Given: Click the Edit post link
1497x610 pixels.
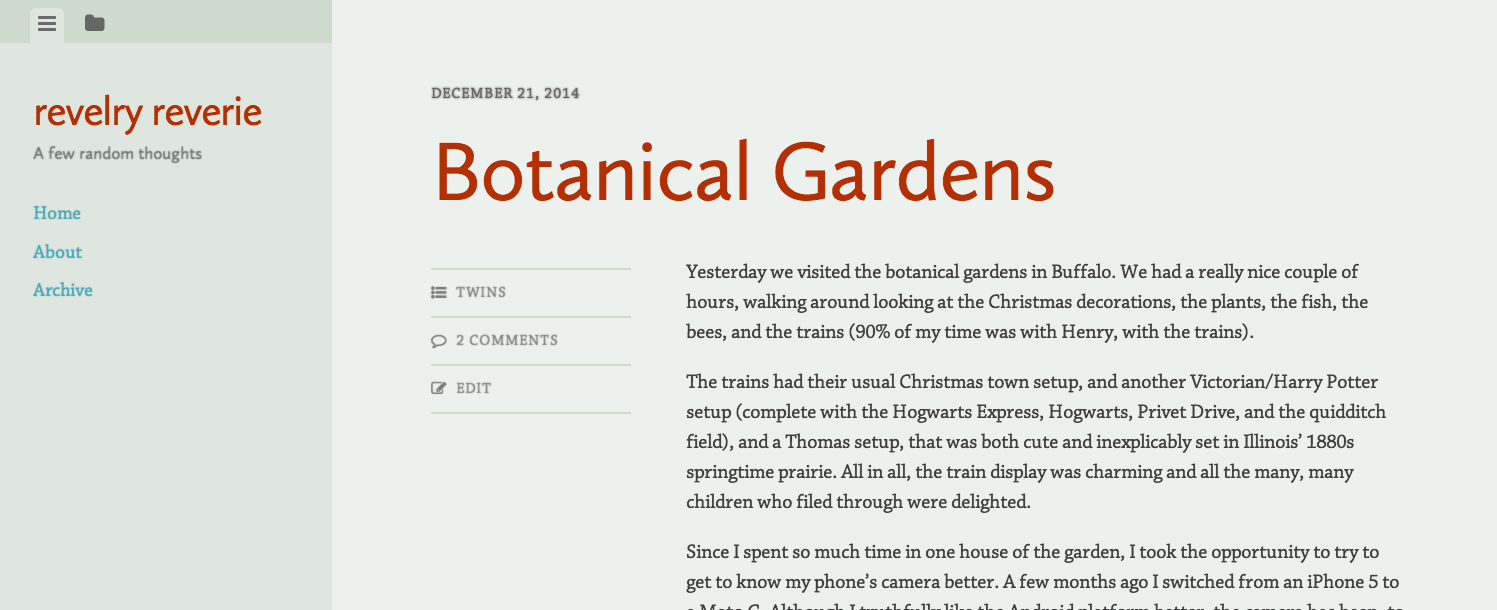Looking at the screenshot, I should pyautogui.click(x=474, y=388).
